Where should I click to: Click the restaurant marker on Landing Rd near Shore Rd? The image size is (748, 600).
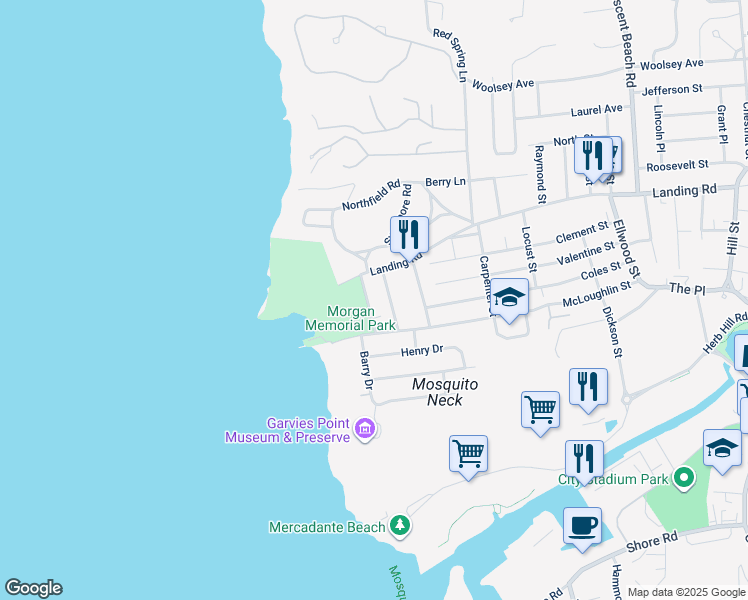coord(409,235)
